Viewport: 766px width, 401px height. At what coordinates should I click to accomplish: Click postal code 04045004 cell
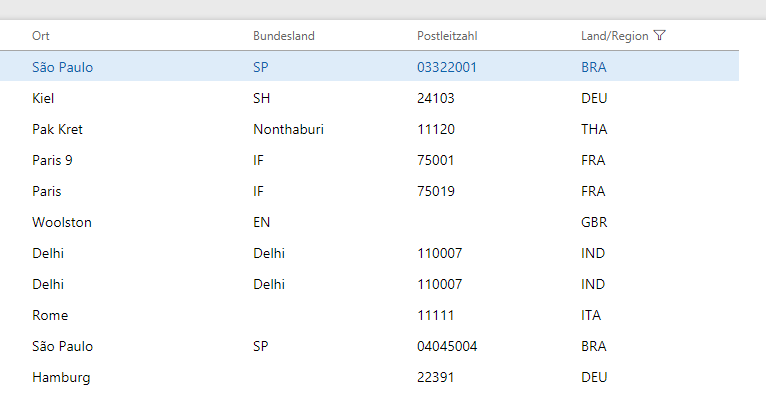click(x=446, y=347)
